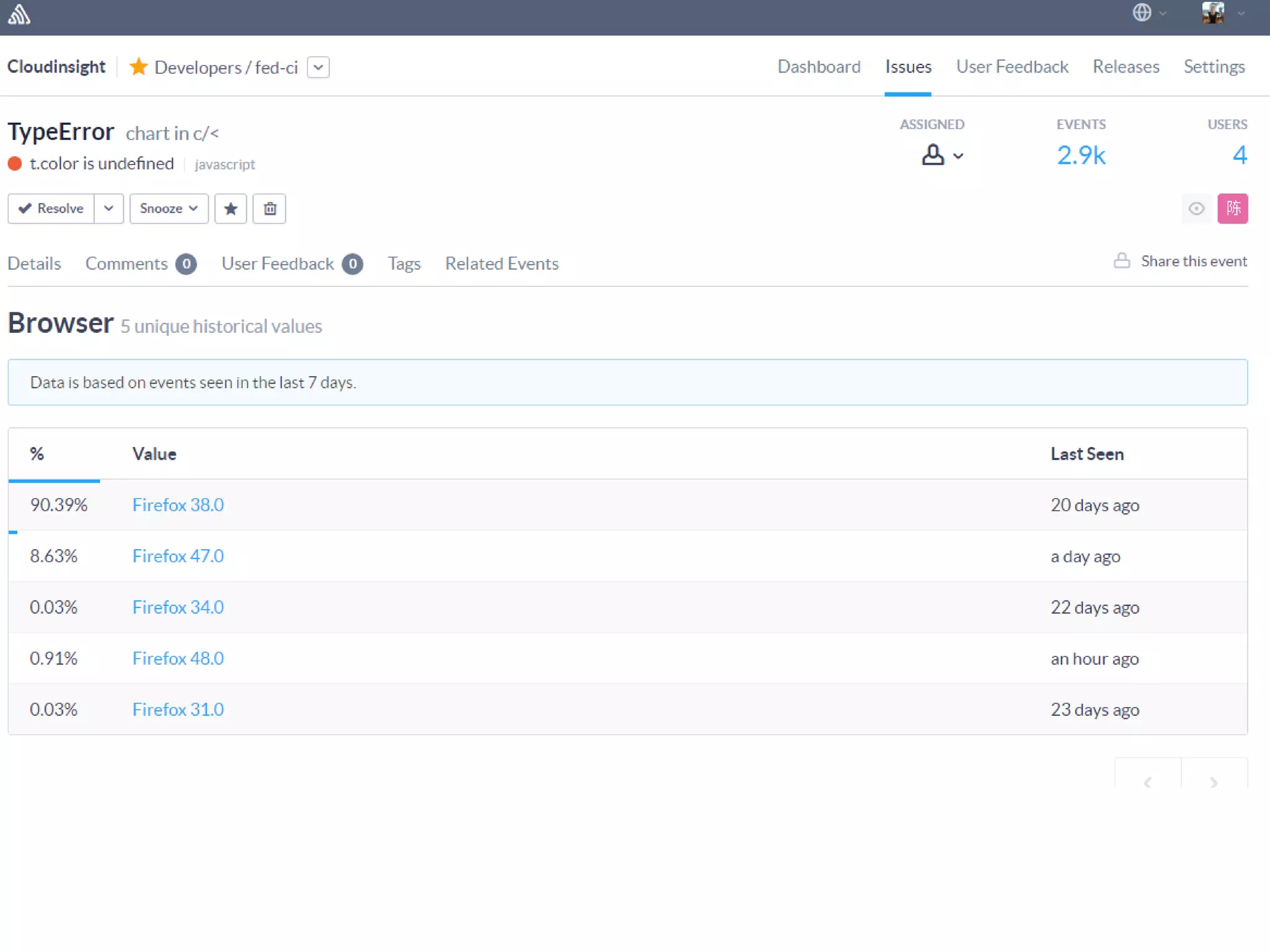
Task: Go to next page arrow
Action: click(x=1214, y=782)
